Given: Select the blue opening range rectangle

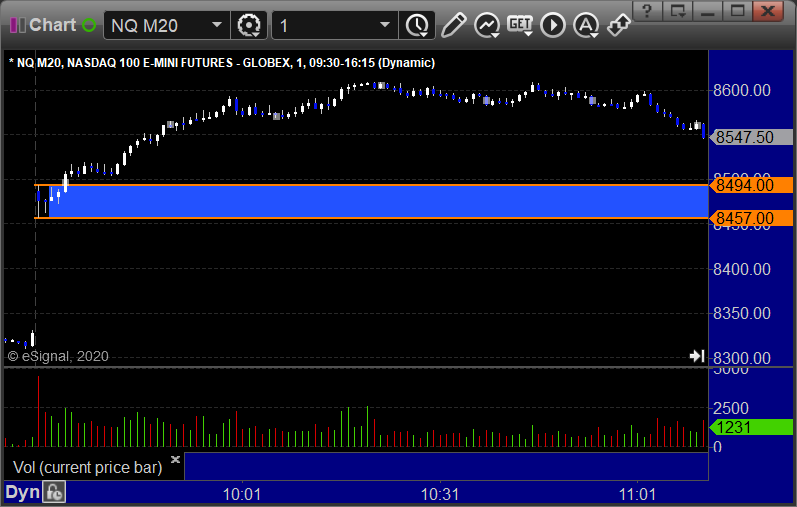Looking at the screenshot, I should [x=378, y=201].
